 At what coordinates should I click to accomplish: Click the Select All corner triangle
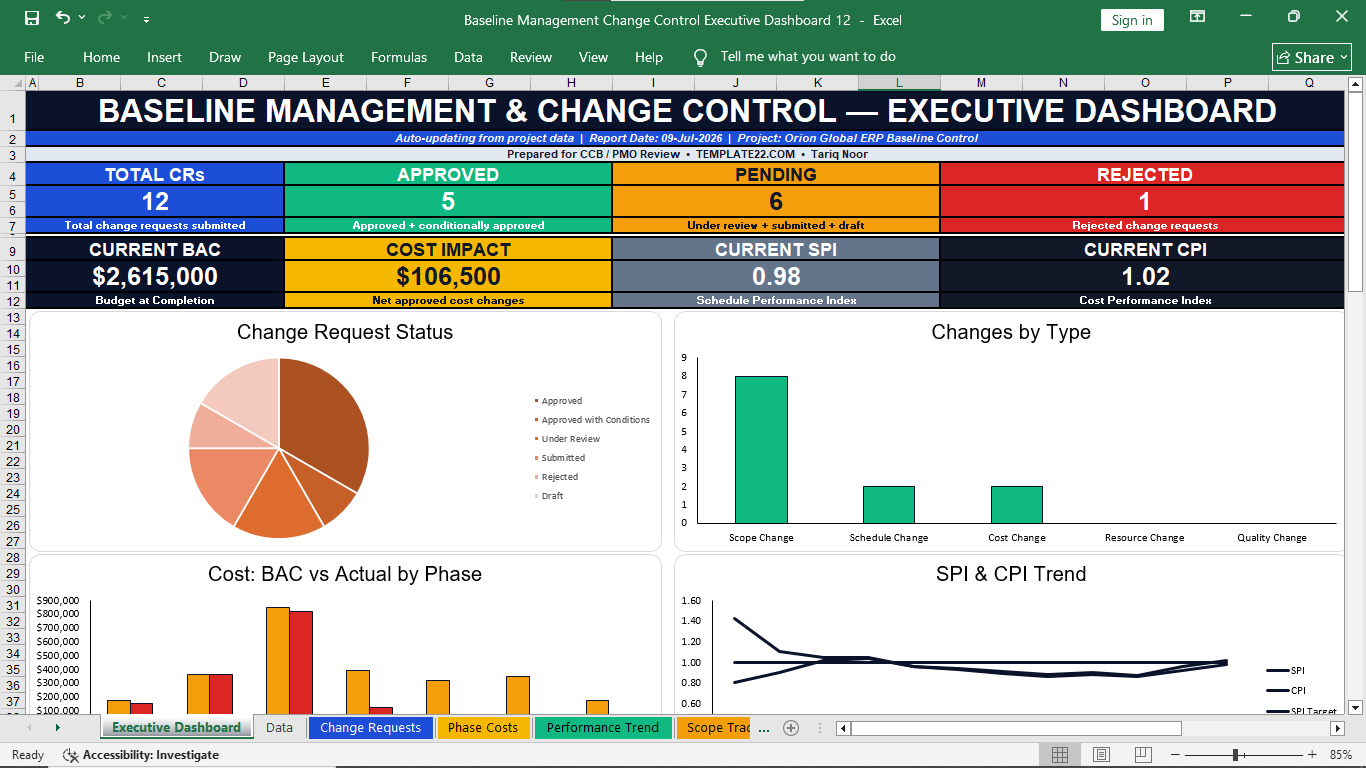pos(17,84)
